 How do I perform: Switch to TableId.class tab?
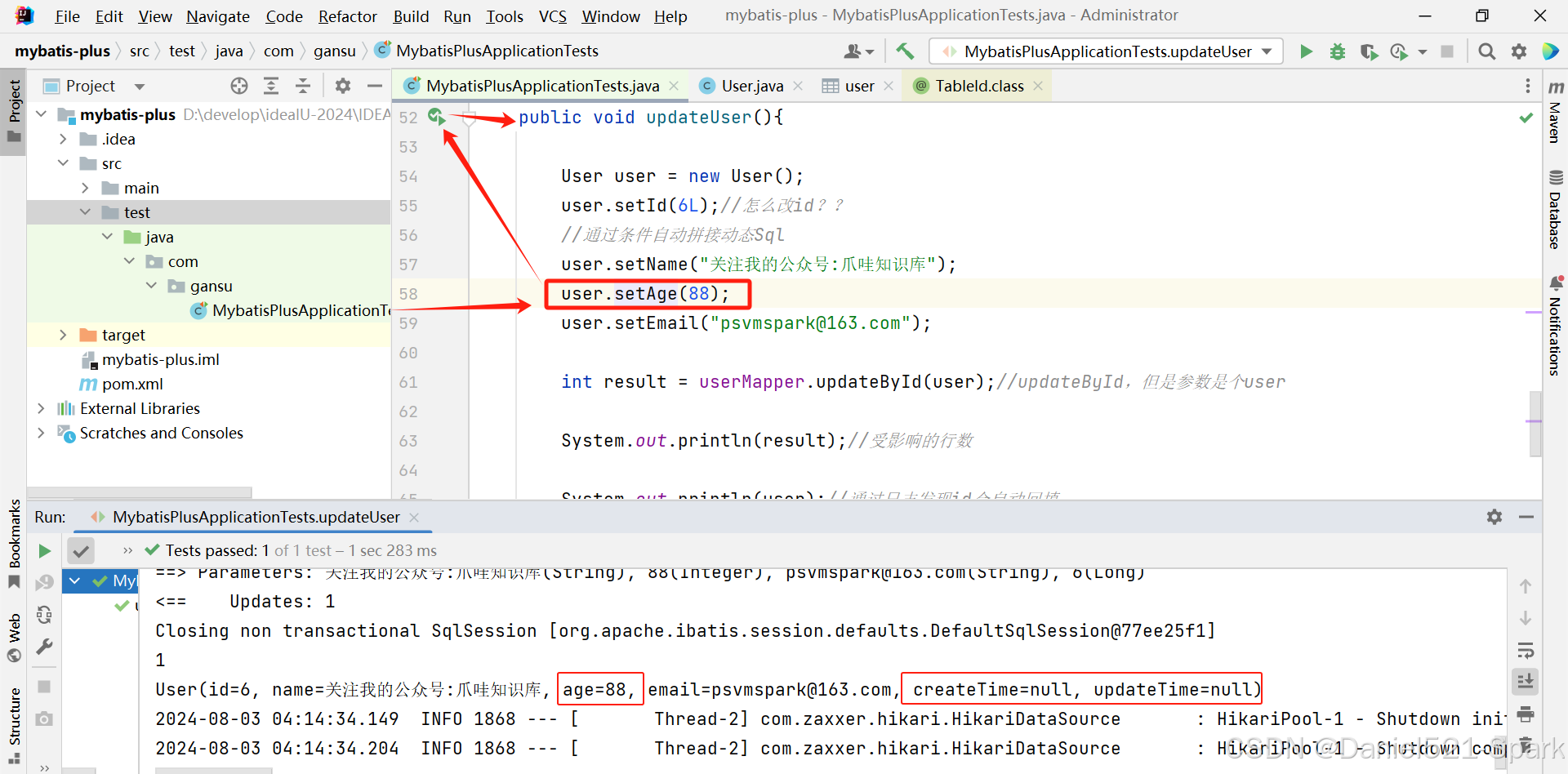click(x=978, y=86)
